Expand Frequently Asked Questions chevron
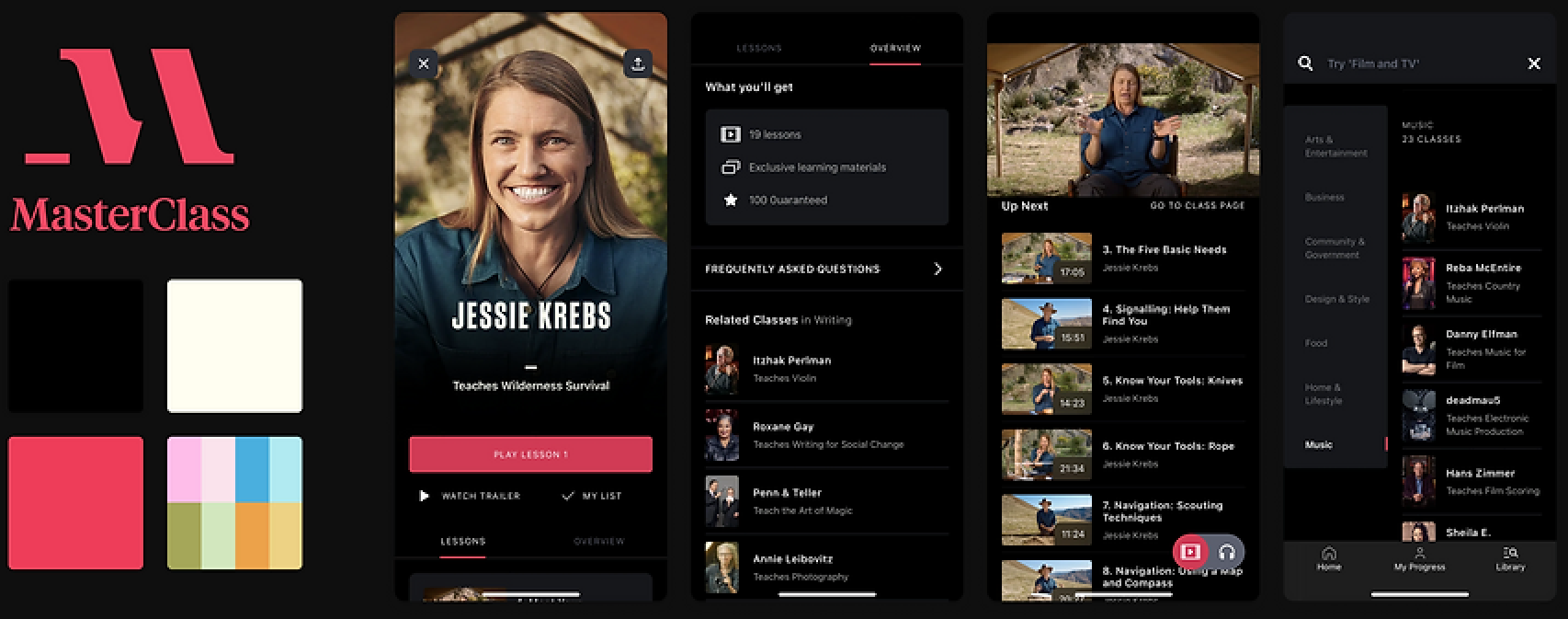The image size is (1568, 619). (937, 269)
